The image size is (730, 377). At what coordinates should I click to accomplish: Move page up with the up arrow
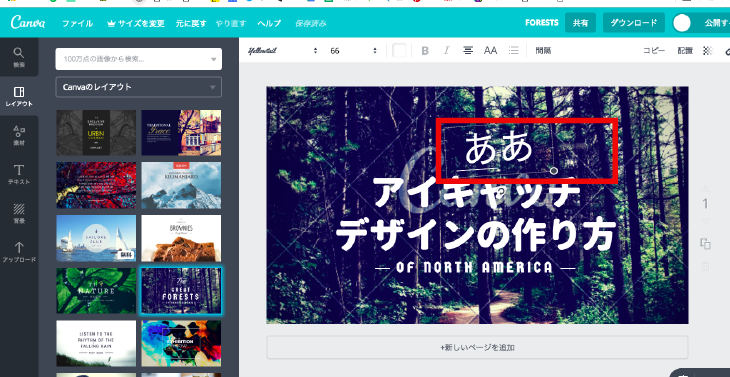pos(705,188)
